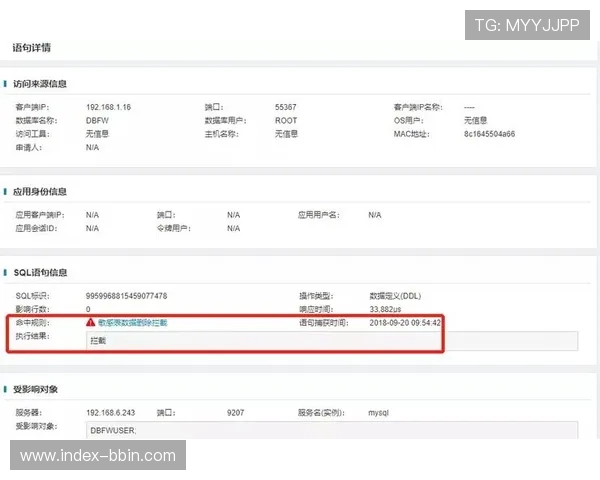
Task: Click the 执行结果 field showing 拦截
Action: point(332,341)
